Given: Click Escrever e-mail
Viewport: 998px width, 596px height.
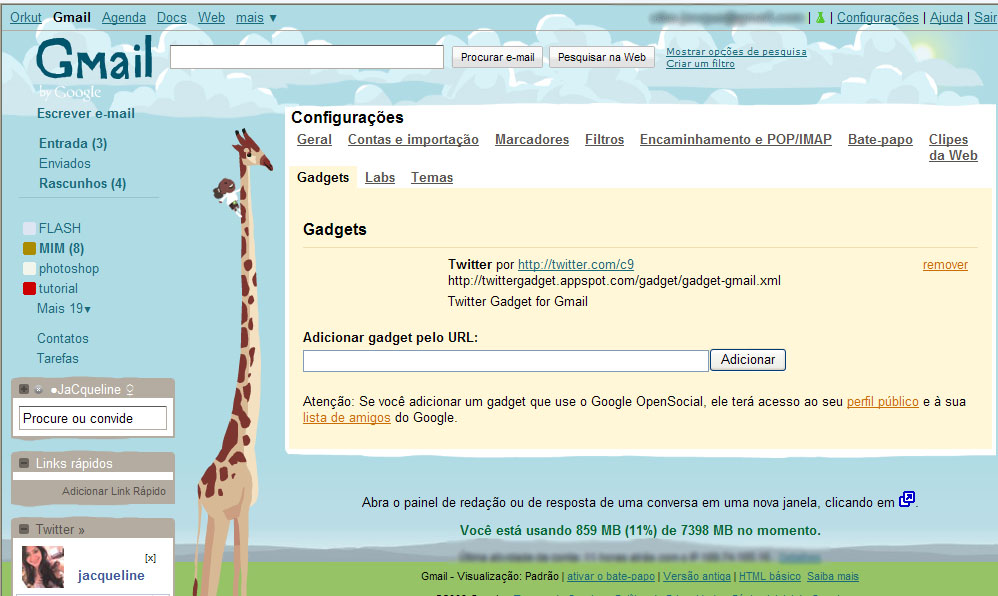Looking at the screenshot, I should (x=86, y=113).
